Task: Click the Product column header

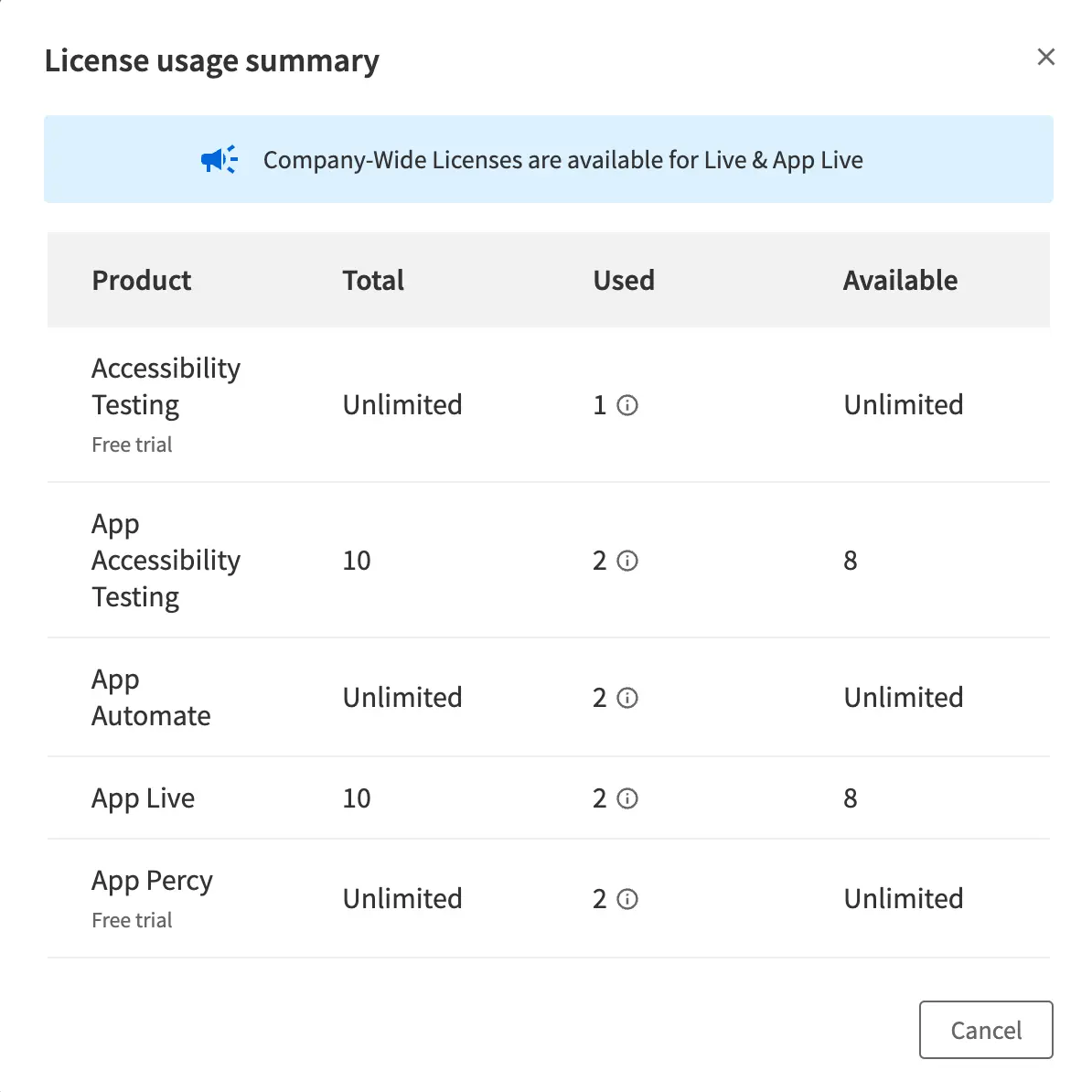Action: pyautogui.click(x=142, y=280)
